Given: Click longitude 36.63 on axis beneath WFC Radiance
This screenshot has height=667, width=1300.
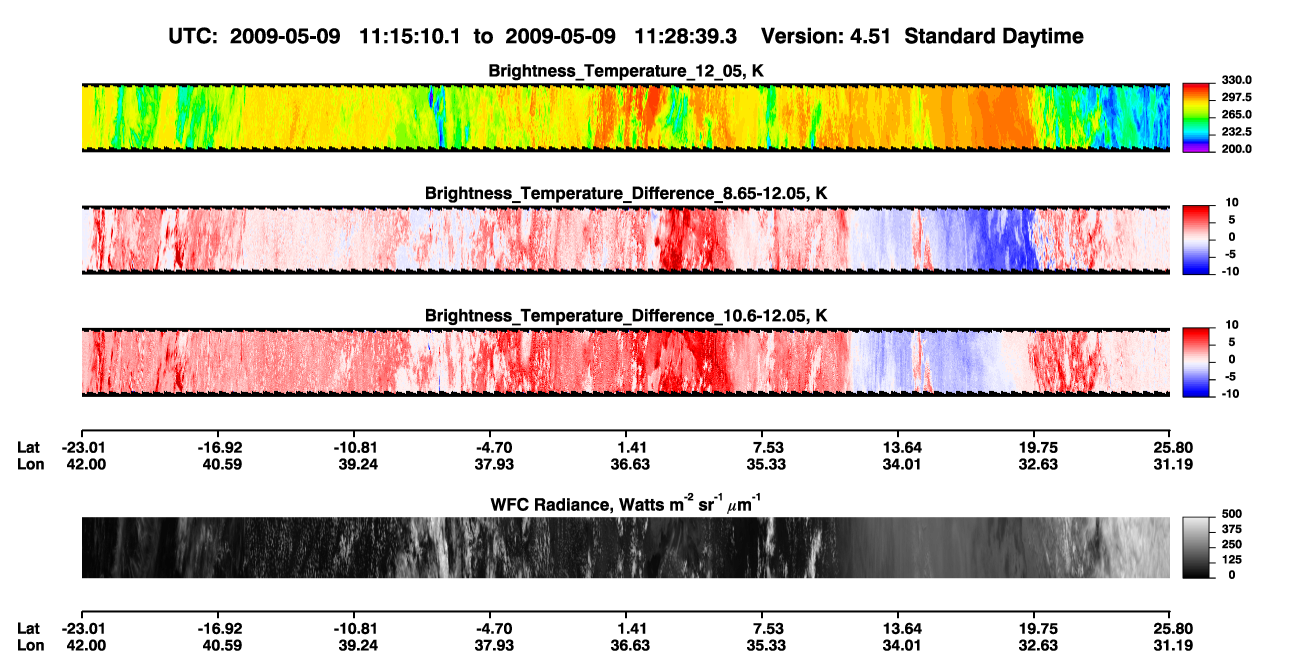Looking at the screenshot, I should point(630,646).
